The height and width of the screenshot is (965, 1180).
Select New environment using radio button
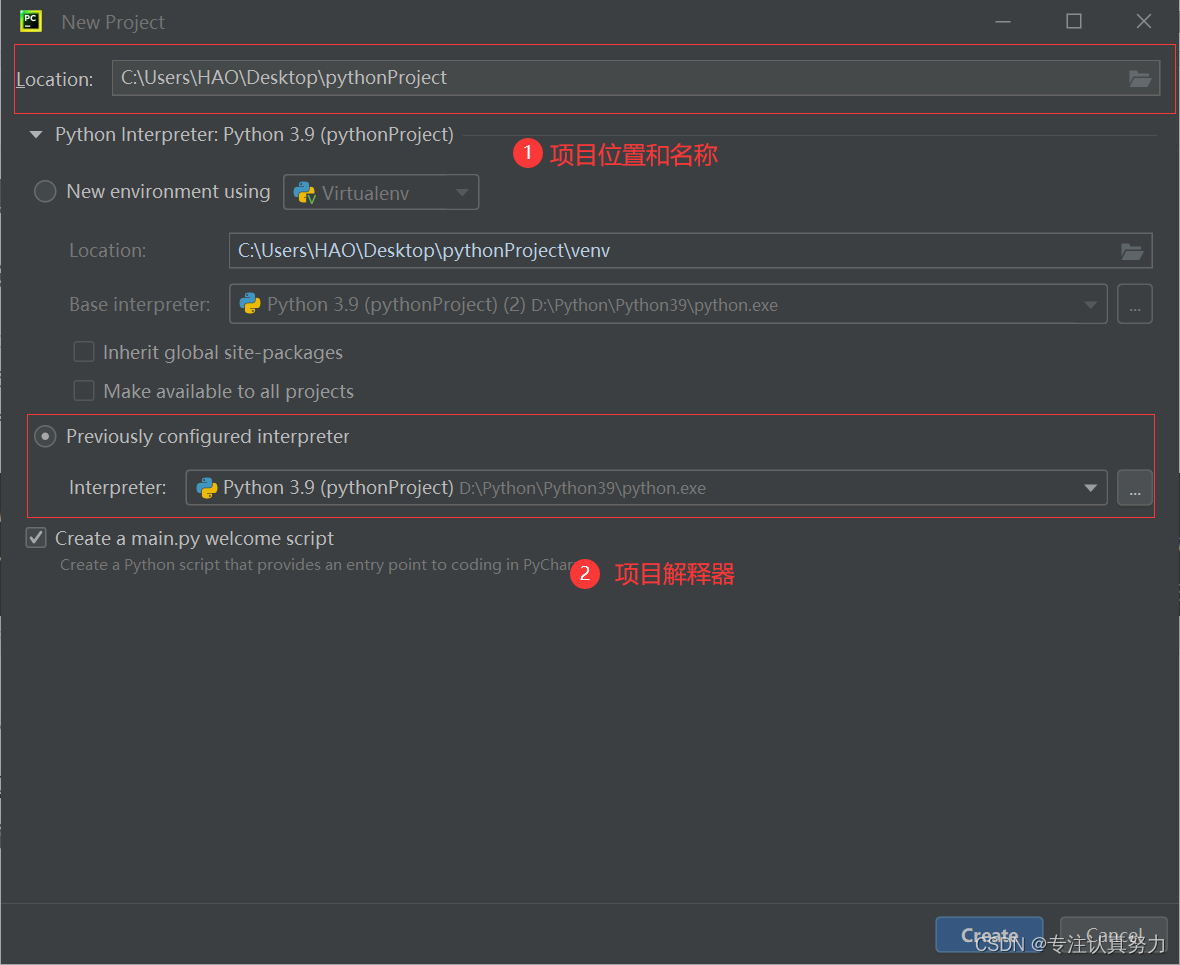point(45,191)
